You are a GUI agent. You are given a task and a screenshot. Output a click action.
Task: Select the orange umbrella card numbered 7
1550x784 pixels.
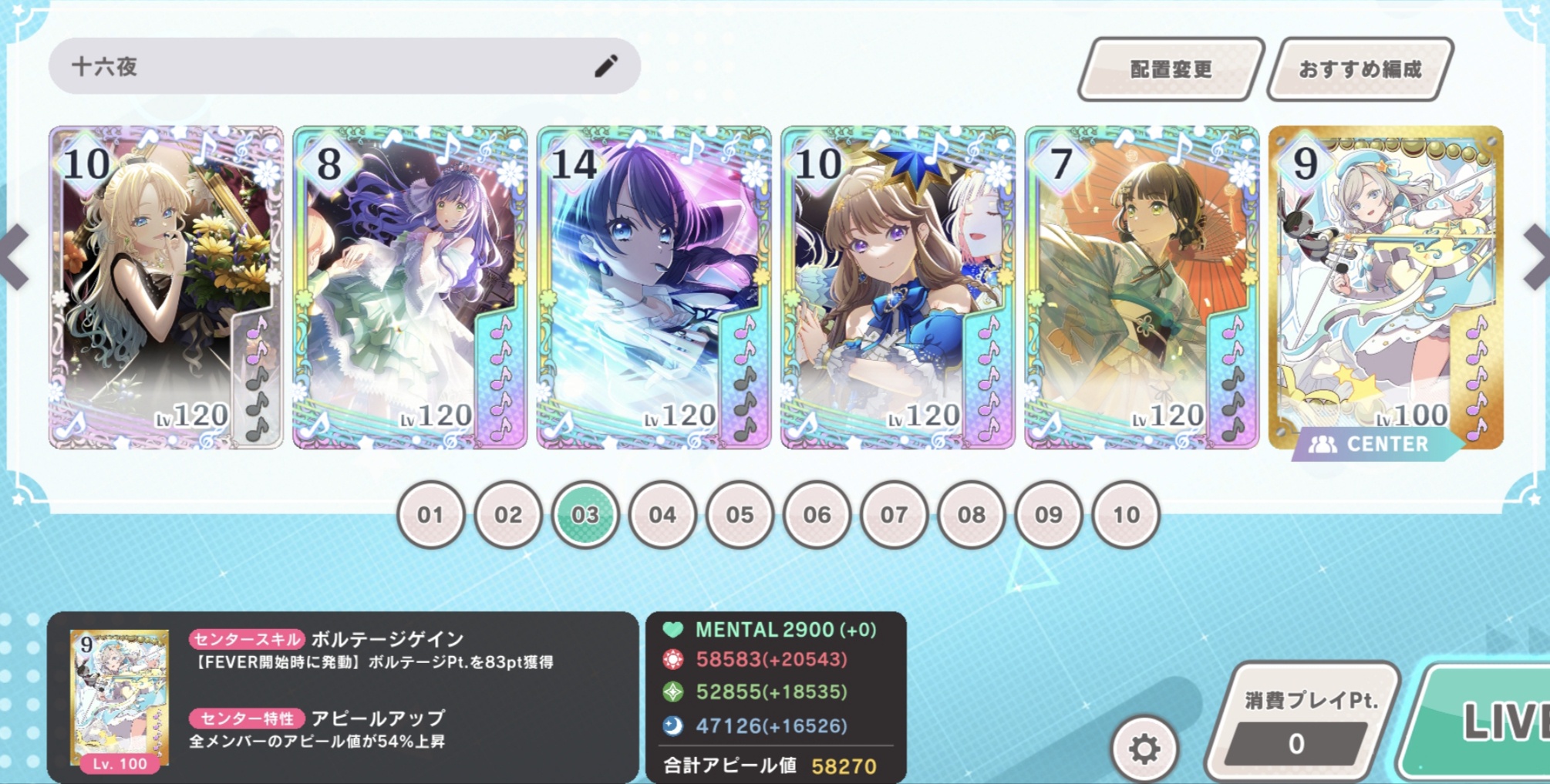pos(1141,288)
